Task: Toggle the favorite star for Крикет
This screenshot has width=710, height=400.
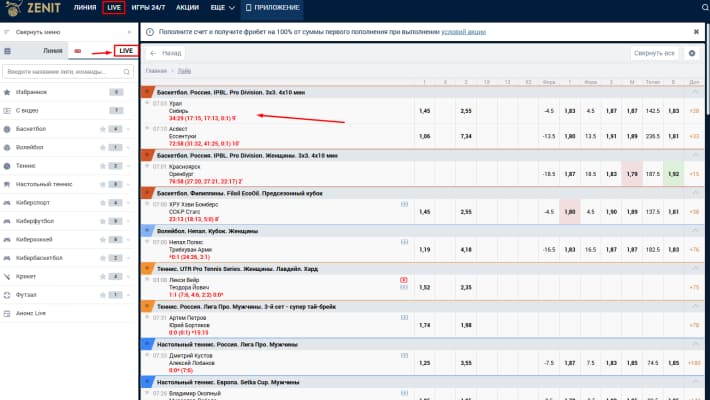Action: click(x=103, y=276)
